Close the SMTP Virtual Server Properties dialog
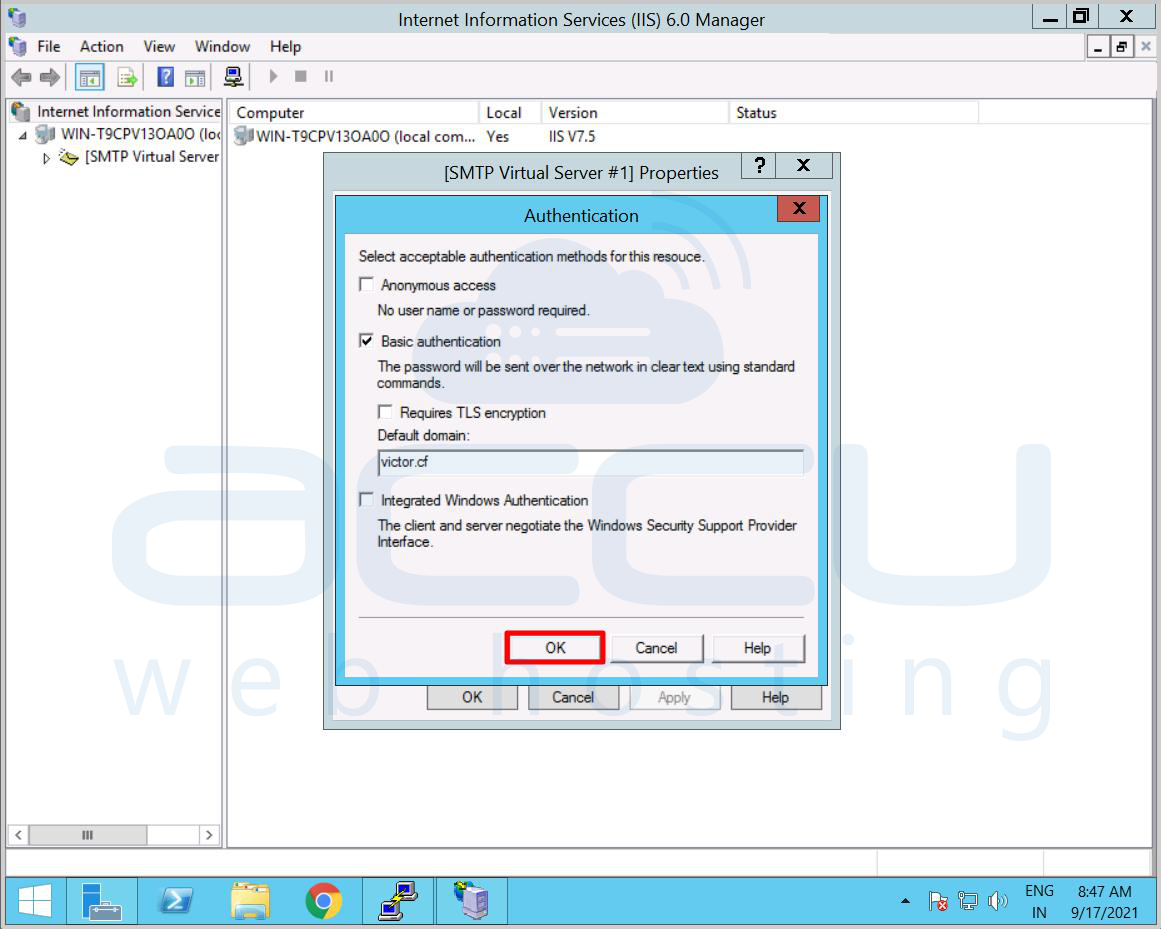The image size is (1161, 929). (x=803, y=165)
